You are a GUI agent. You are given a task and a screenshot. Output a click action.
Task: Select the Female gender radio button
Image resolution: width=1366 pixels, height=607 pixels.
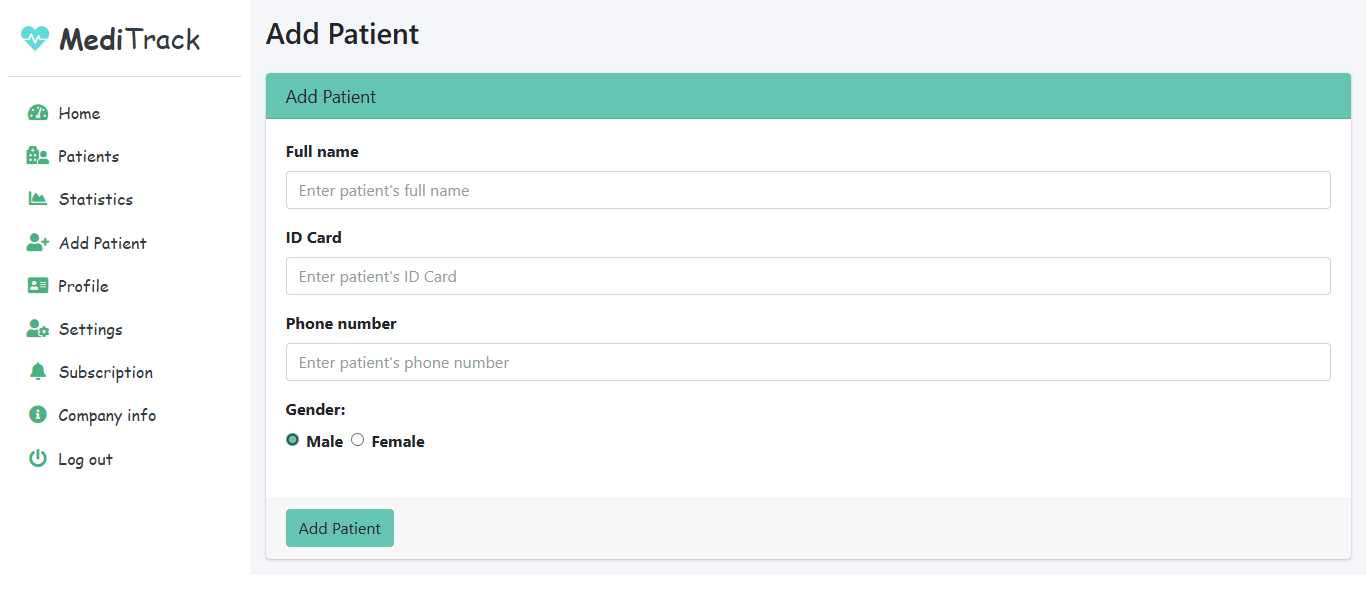point(358,440)
